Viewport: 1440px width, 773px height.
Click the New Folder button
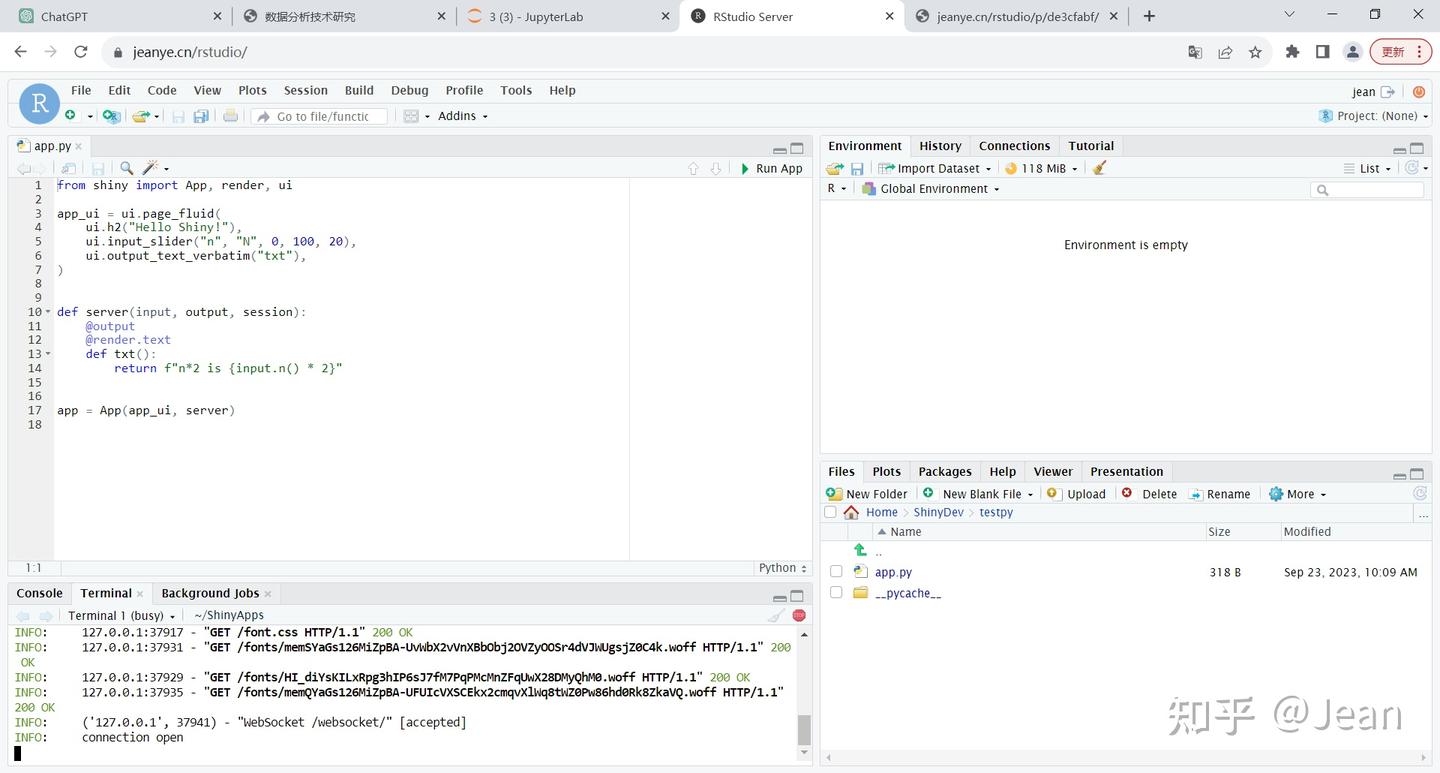pyautogui.click(x=867, y=494)
